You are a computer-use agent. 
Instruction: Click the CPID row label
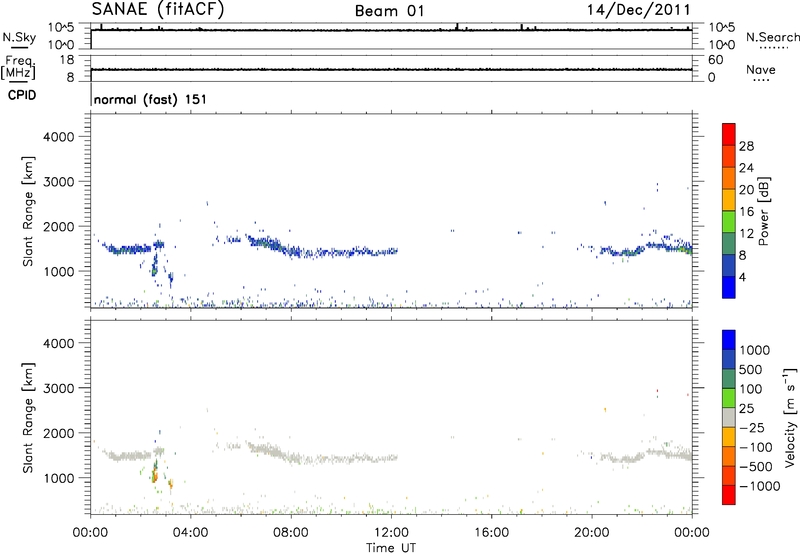pos(22,95)
